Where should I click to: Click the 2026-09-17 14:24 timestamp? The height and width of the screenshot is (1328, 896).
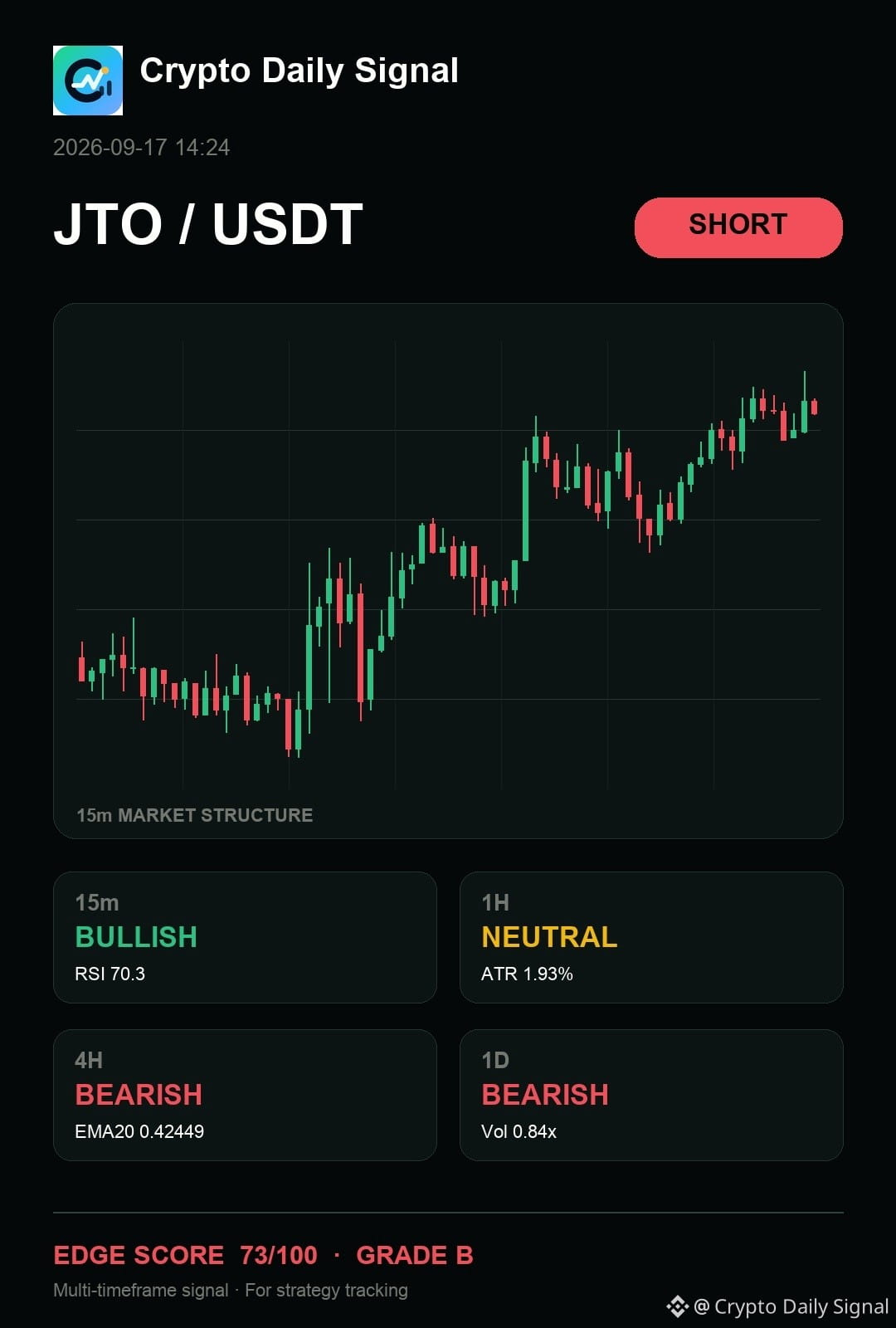142,148
